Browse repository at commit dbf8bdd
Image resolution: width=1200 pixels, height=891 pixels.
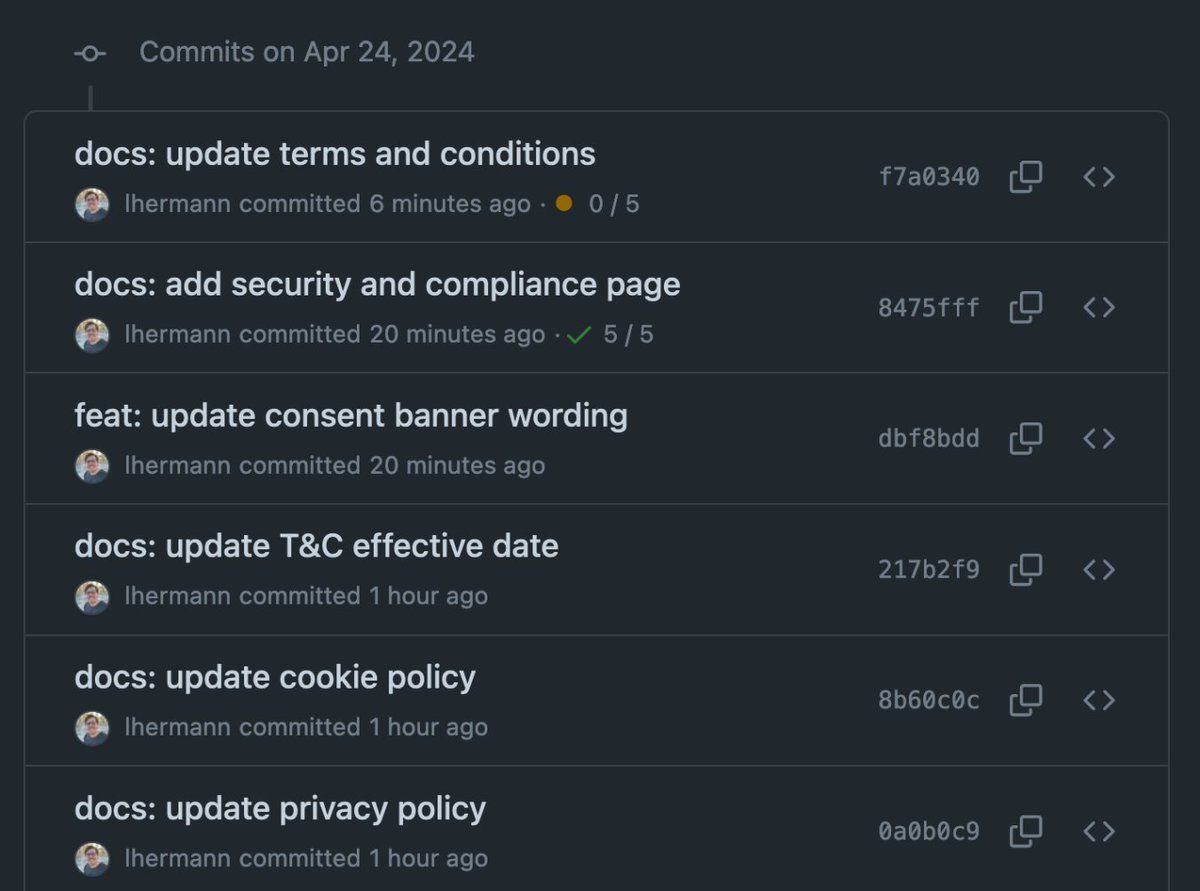pyautogui.click(x=1098, y=438)
